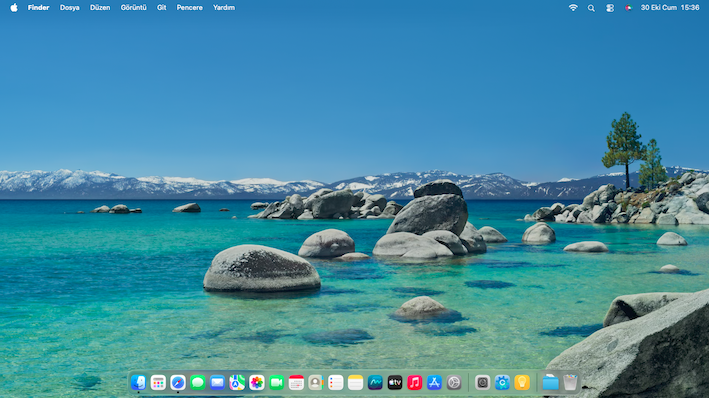Open the Messages app in Dock
Screen dimensions: 709x398
click(x=198, y=383)
